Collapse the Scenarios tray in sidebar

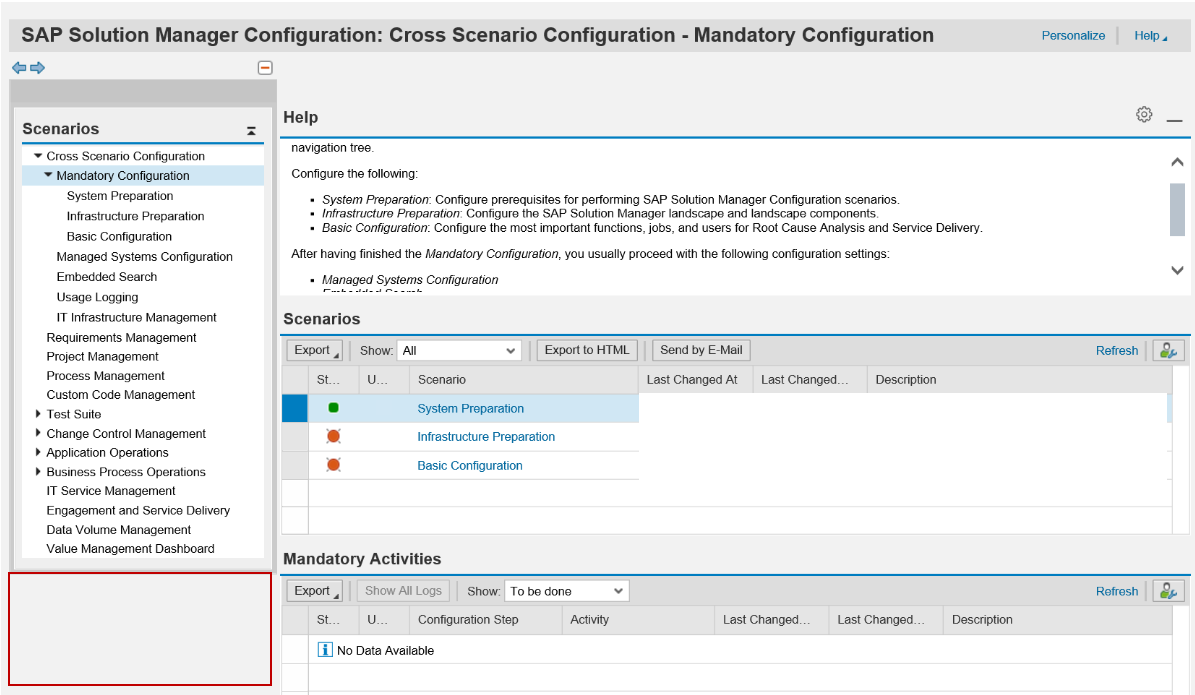(x=251, y=131)
